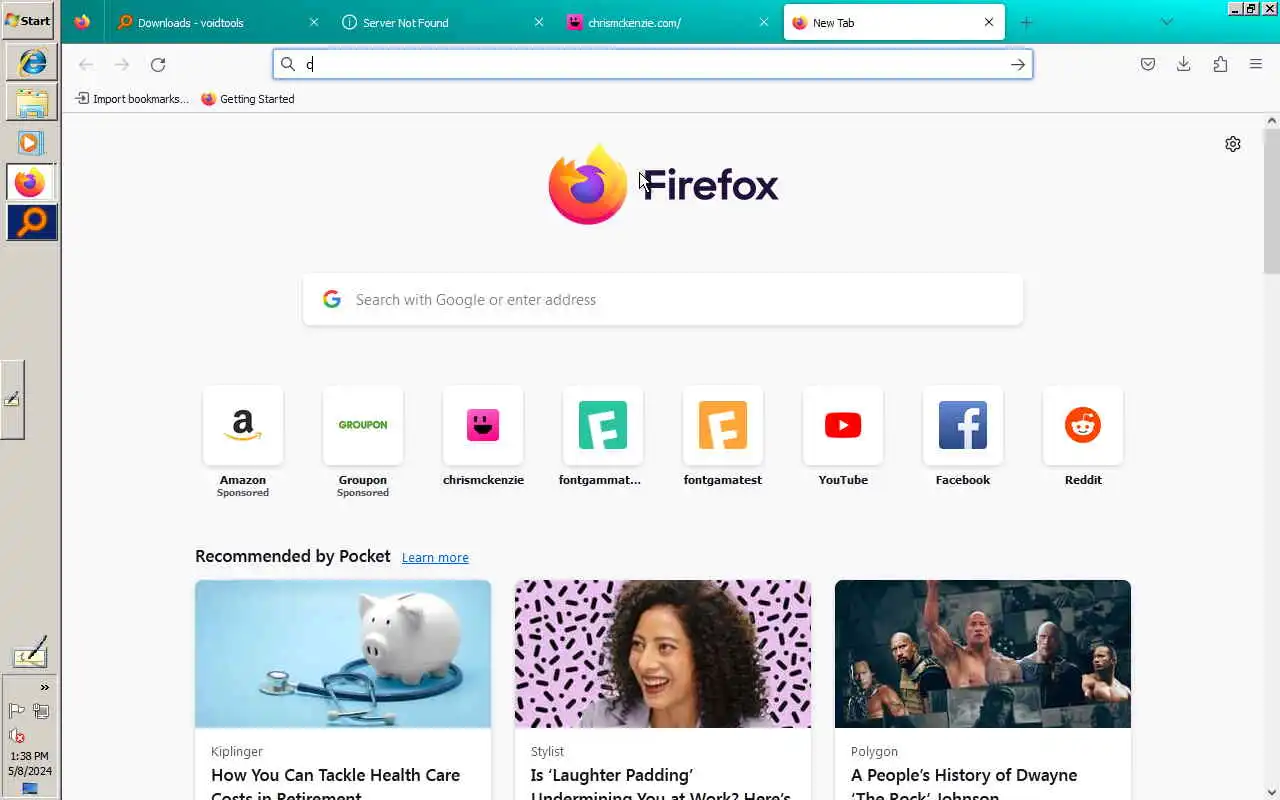Click the go arrow in address bar
Viewport: 1280px width, 800px height.
click(1017, 64)
